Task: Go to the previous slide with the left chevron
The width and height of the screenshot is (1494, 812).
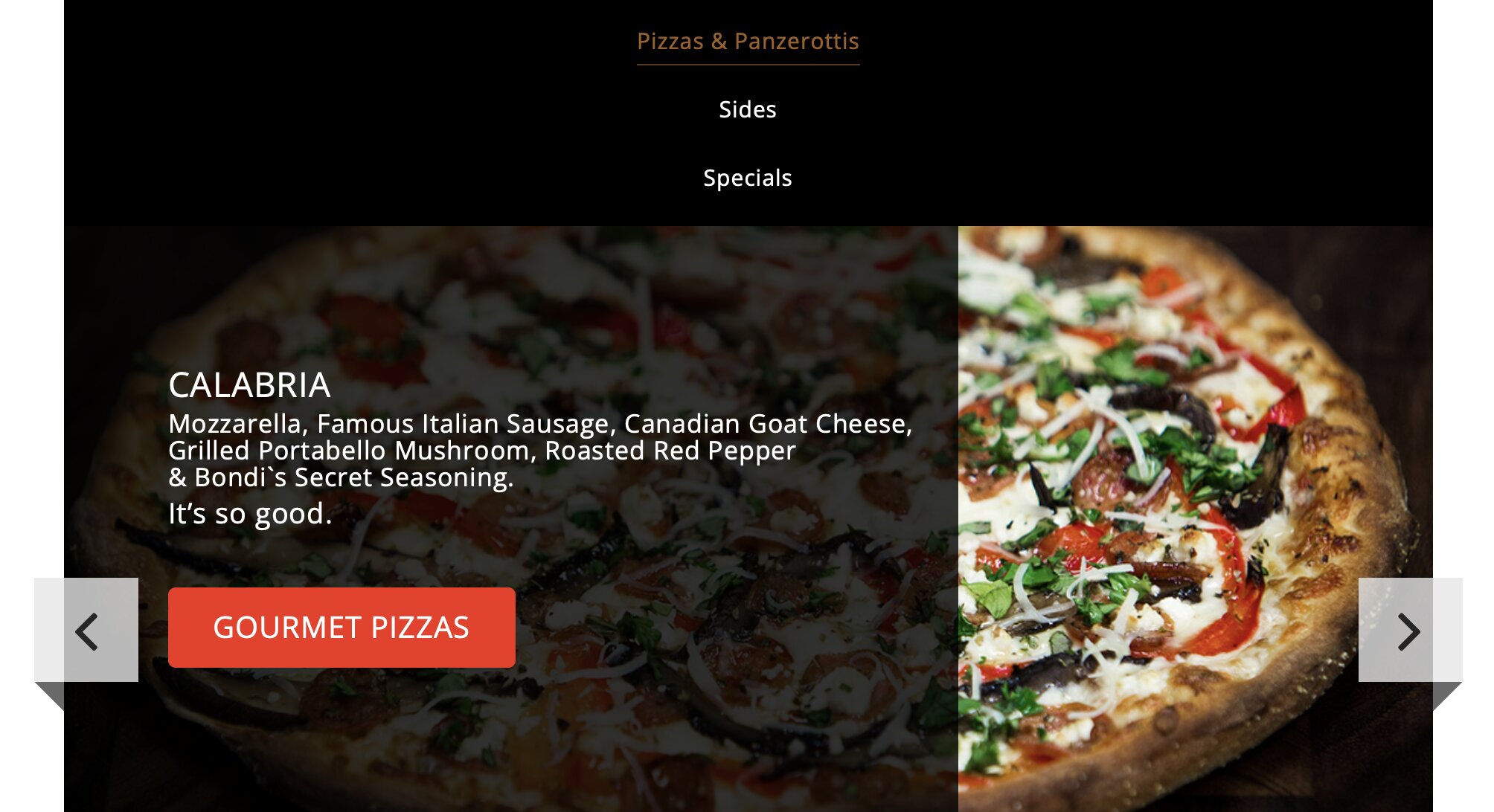Action: pyautogui.click(x=87, y=631)
